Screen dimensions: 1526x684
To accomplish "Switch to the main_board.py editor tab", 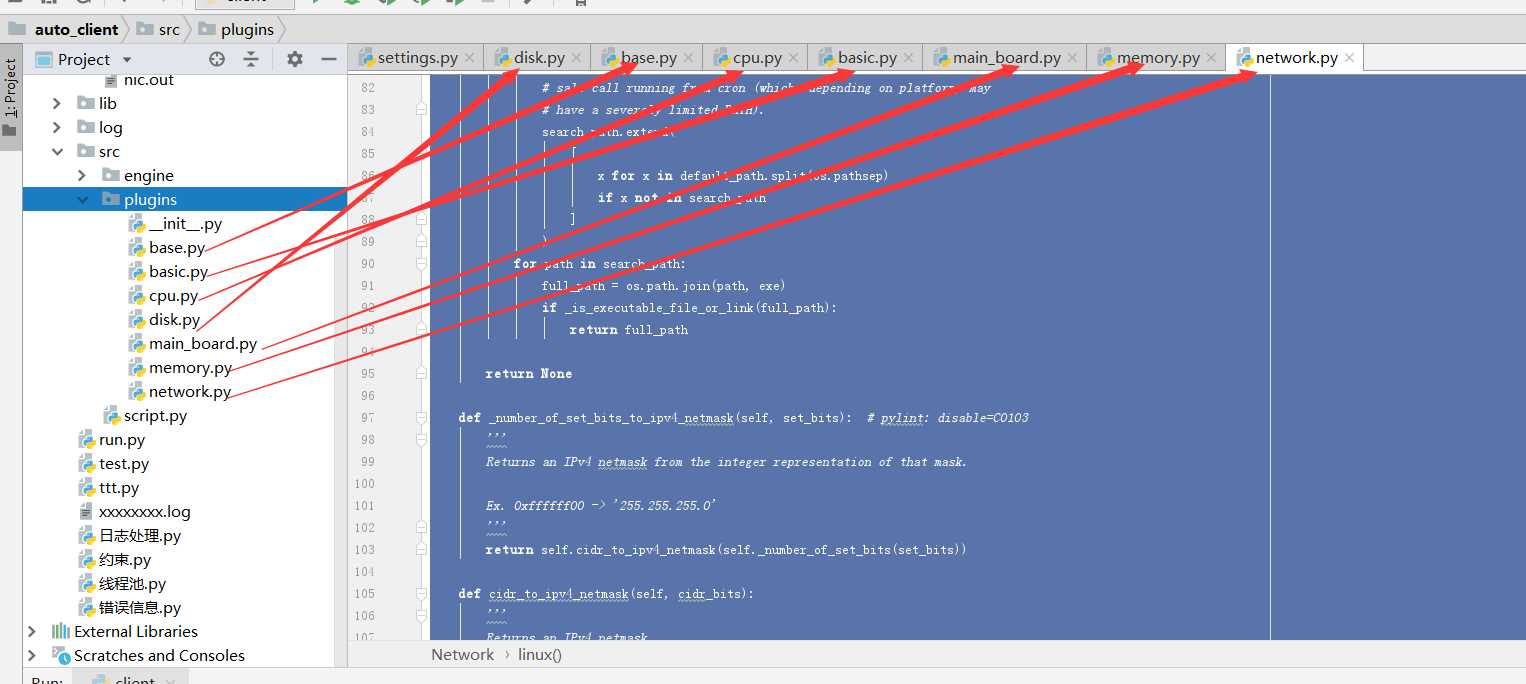I will click(1006, 58).
